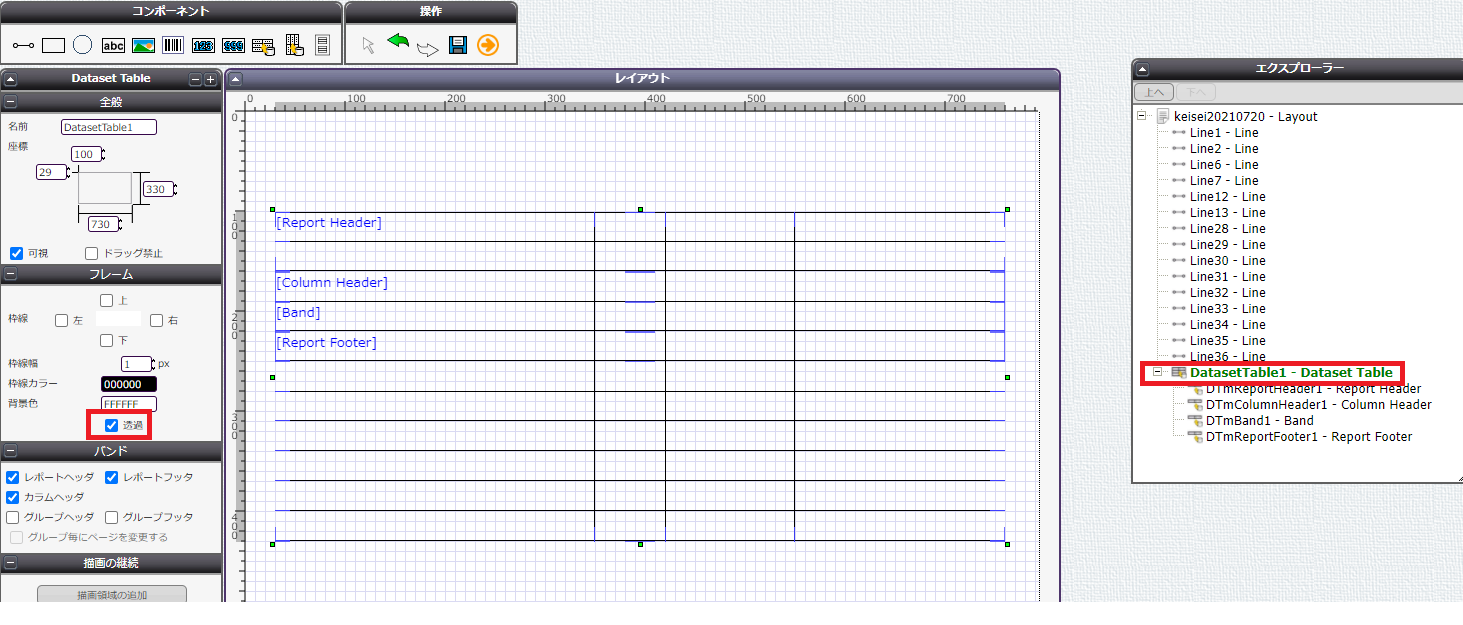
Task: Pick the Ellipse component tool
Action: pyautogui.click(x=83, y=45)
